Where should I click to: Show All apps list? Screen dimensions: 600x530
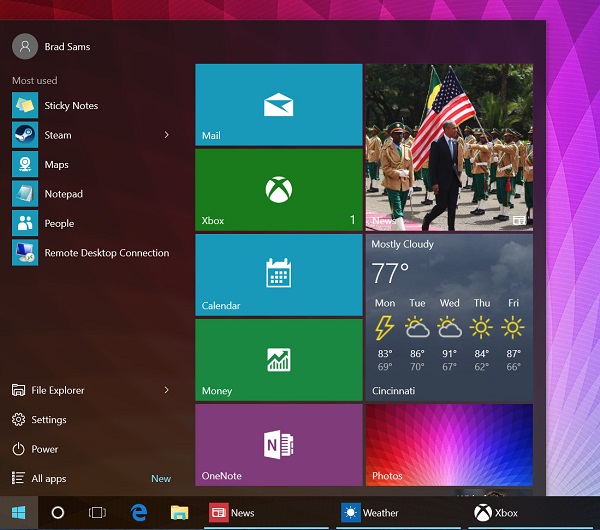click(x=48, y=478)
